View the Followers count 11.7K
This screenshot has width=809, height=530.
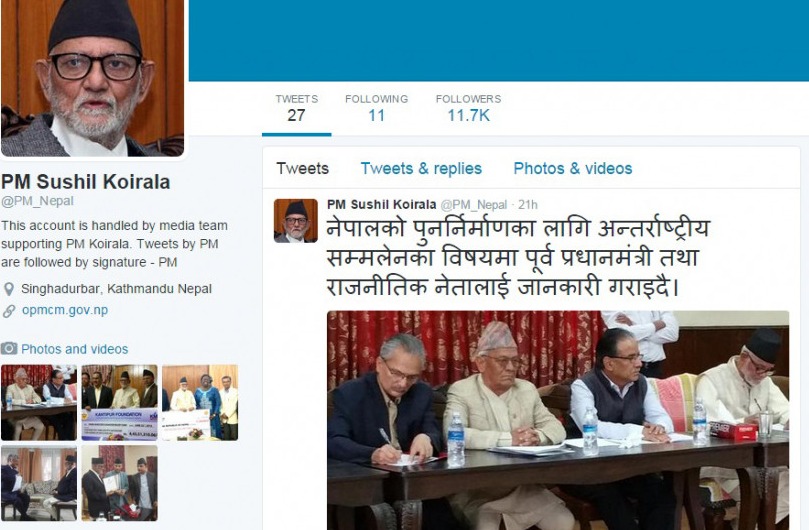(468, 108)
